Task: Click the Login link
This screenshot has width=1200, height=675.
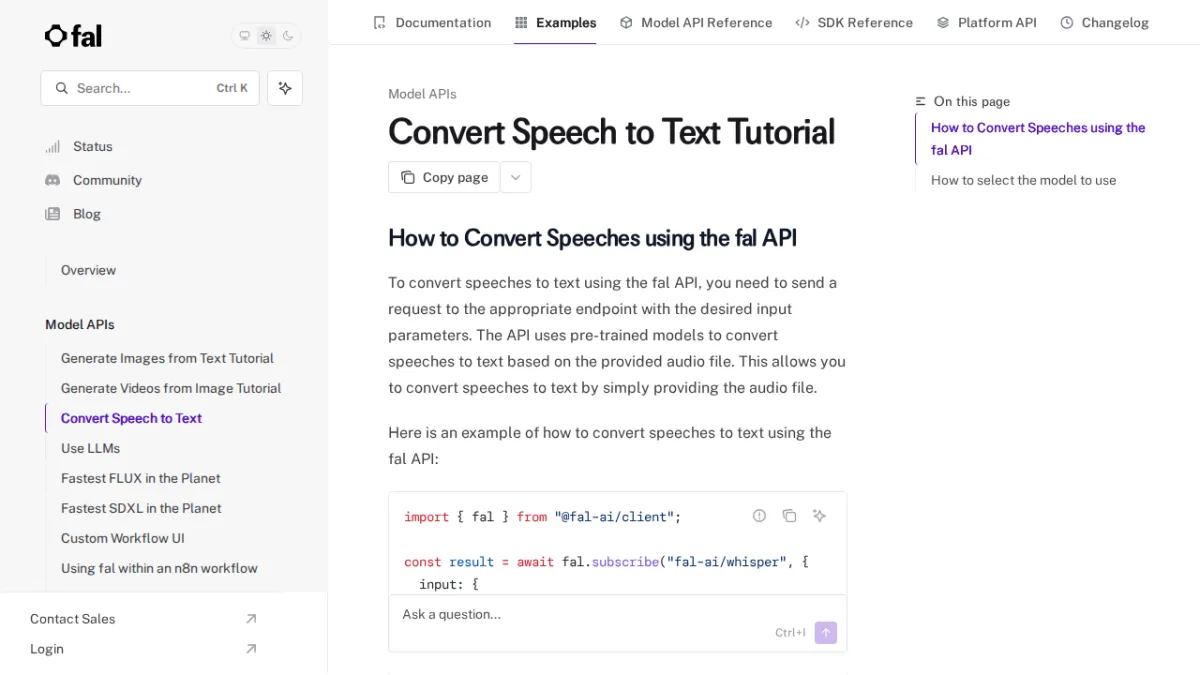Action: point(144,649)
